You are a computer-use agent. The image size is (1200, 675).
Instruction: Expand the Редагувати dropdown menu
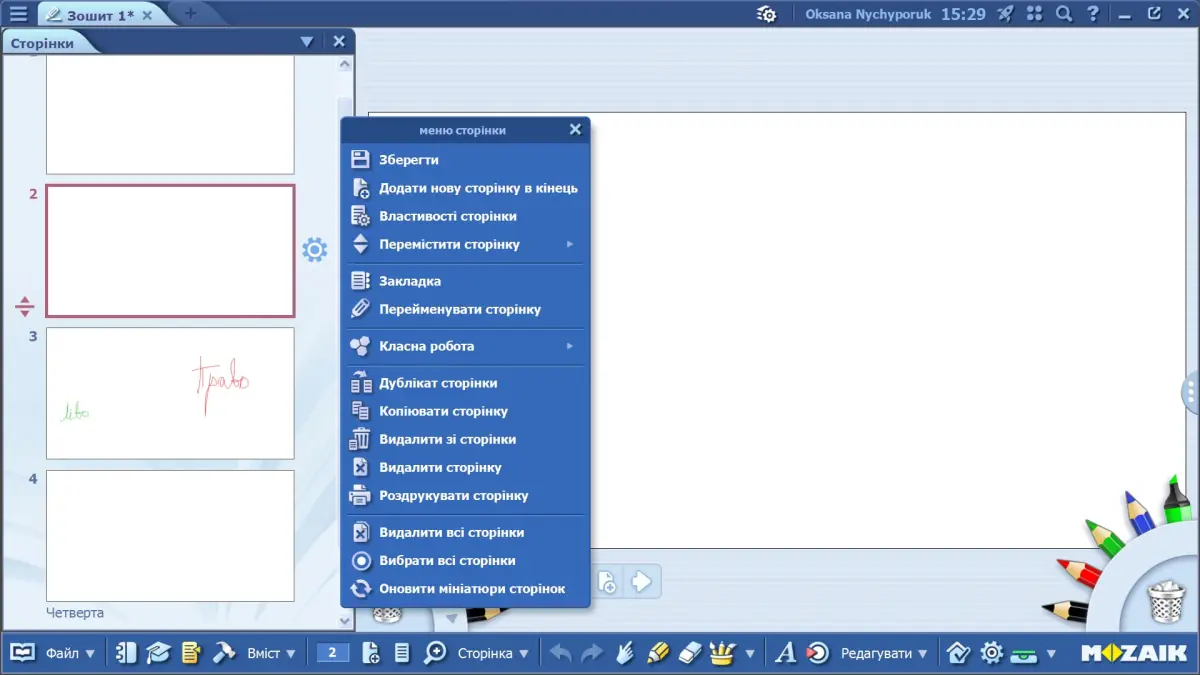pyautogui.click(x=884, y=653)
